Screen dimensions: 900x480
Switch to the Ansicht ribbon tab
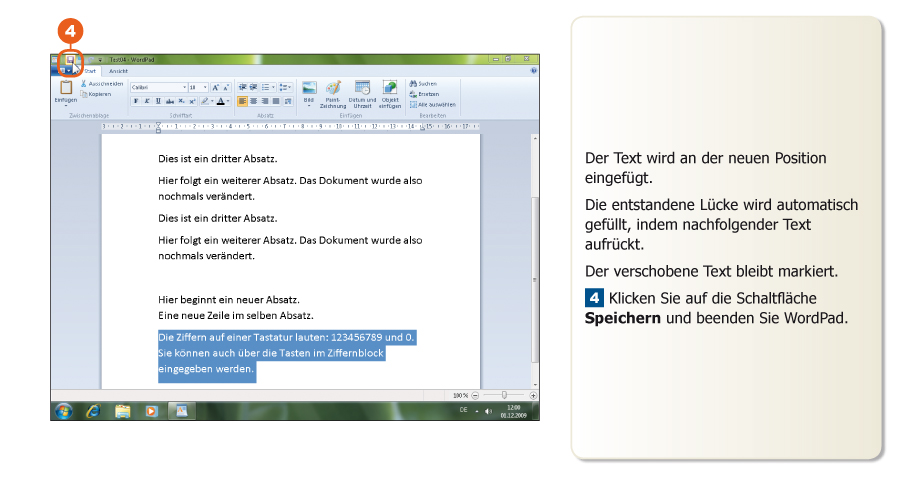pyautogui.click(x=118, y=71)
